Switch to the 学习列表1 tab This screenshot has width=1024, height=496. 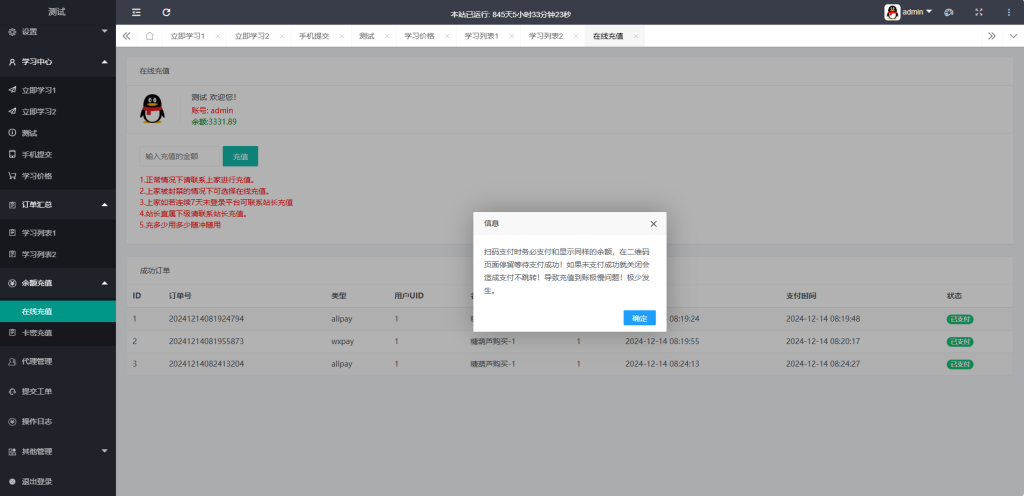click(481, 36)
